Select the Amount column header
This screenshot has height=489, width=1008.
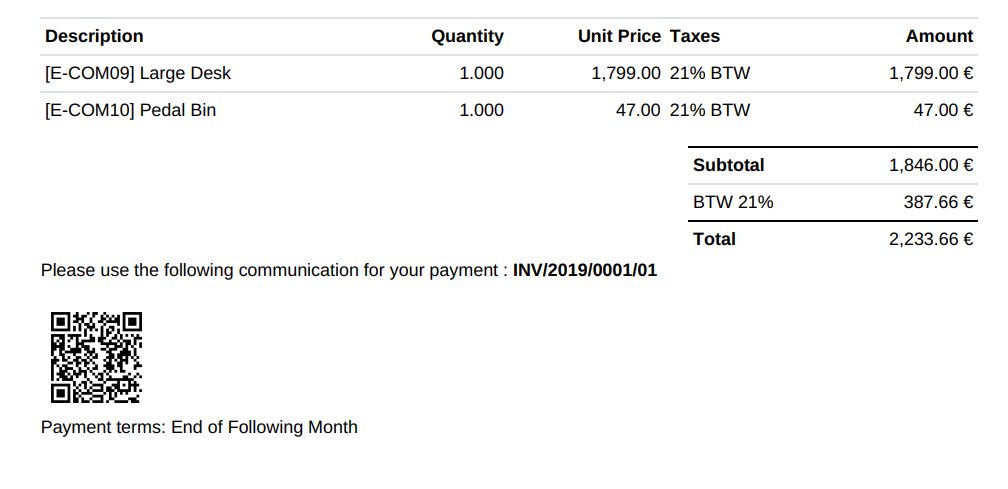click(939, 36)
